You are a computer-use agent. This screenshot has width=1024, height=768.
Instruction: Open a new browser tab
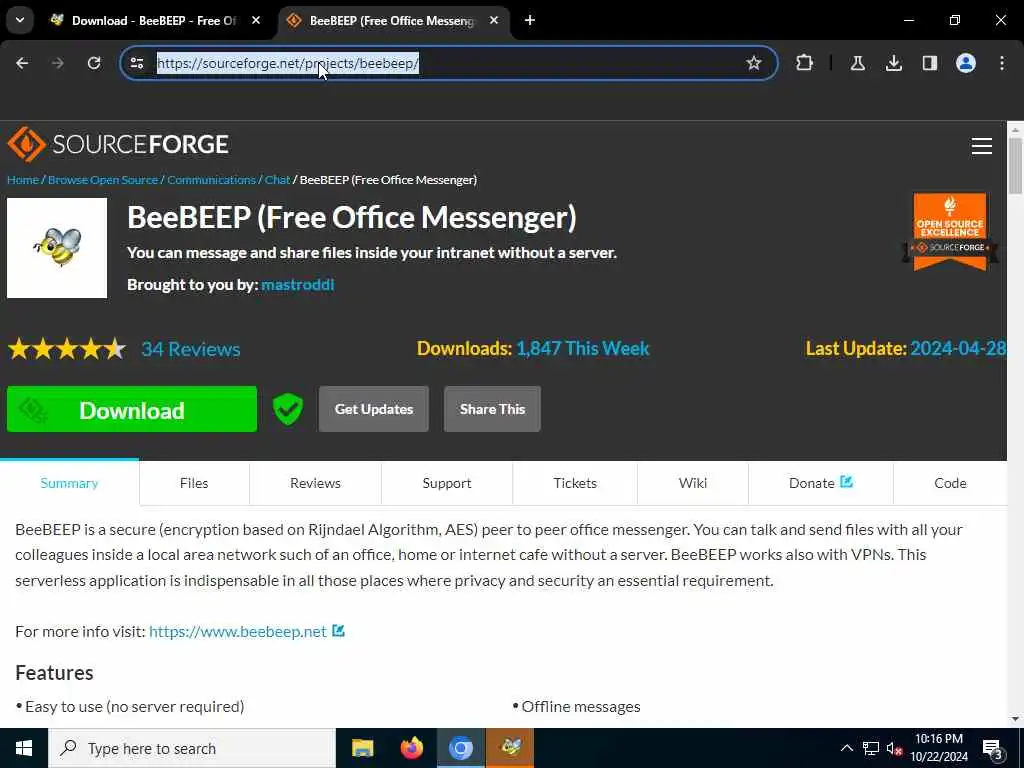pos(530,21)
